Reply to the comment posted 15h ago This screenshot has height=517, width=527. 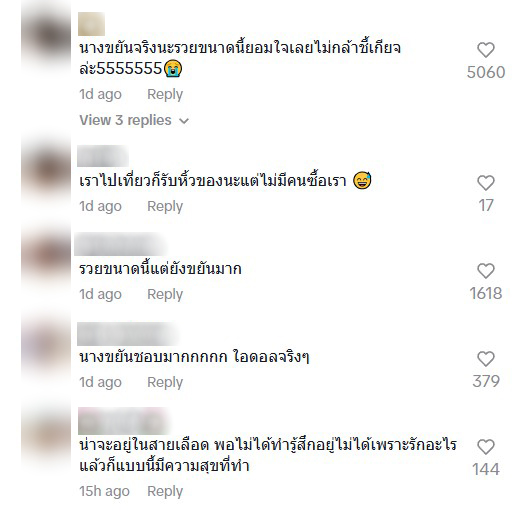165,491
